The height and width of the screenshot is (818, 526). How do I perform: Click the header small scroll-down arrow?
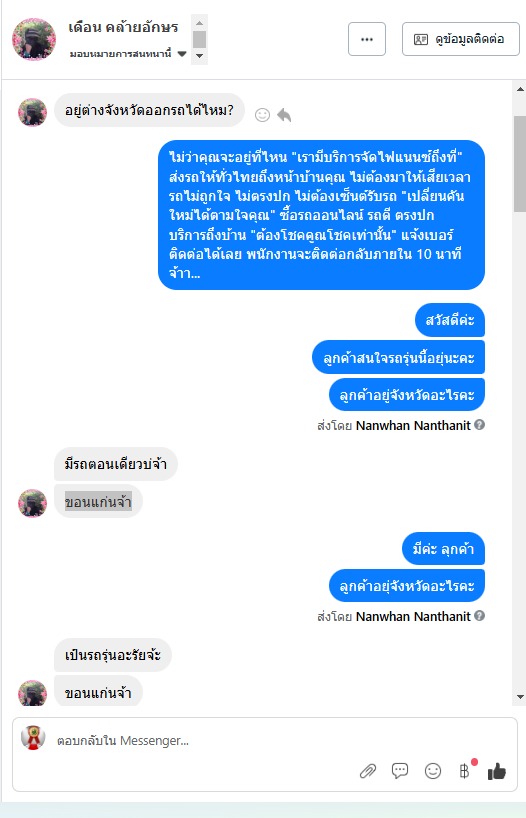199,55
